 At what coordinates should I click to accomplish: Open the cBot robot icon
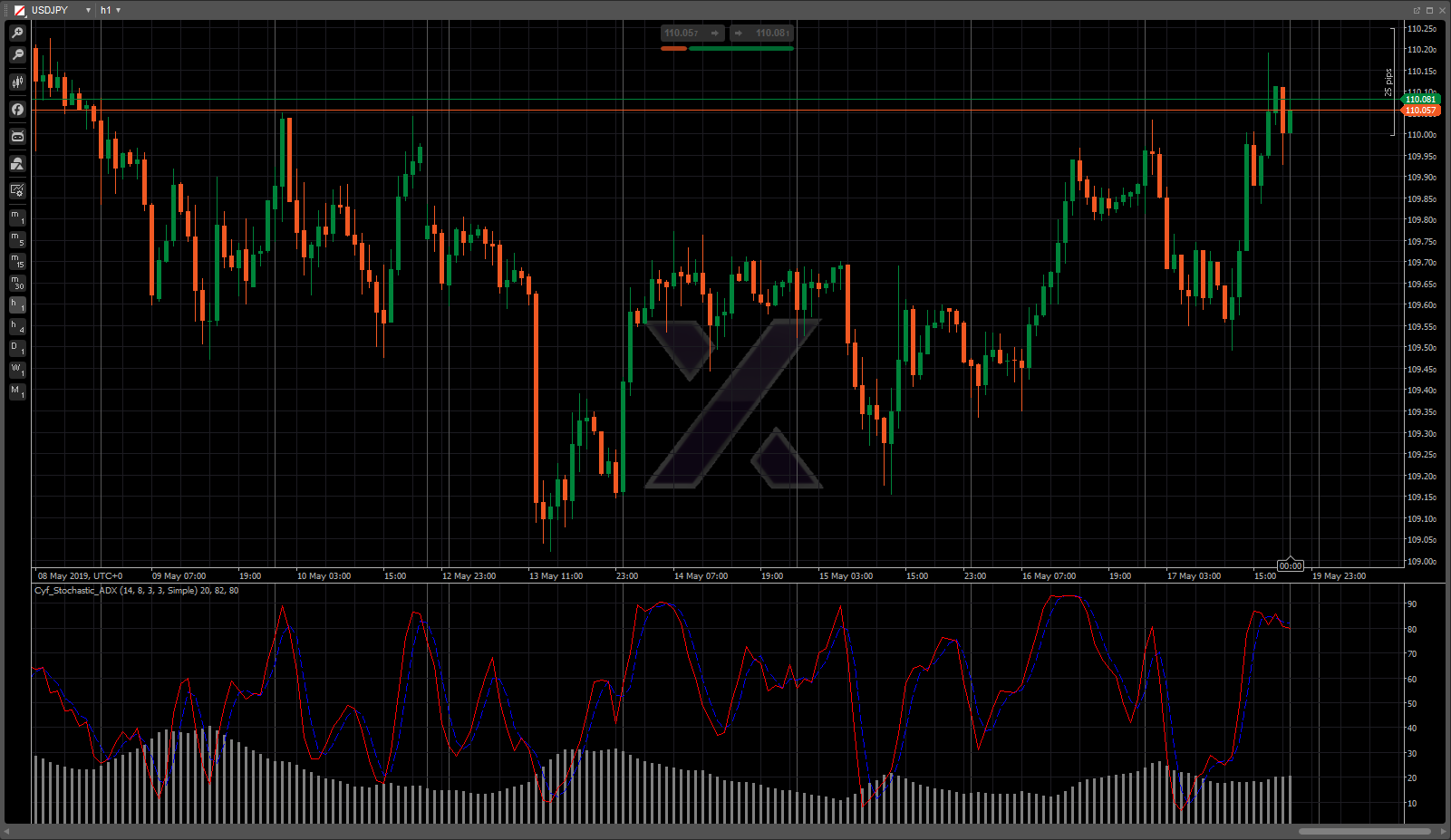17,137
